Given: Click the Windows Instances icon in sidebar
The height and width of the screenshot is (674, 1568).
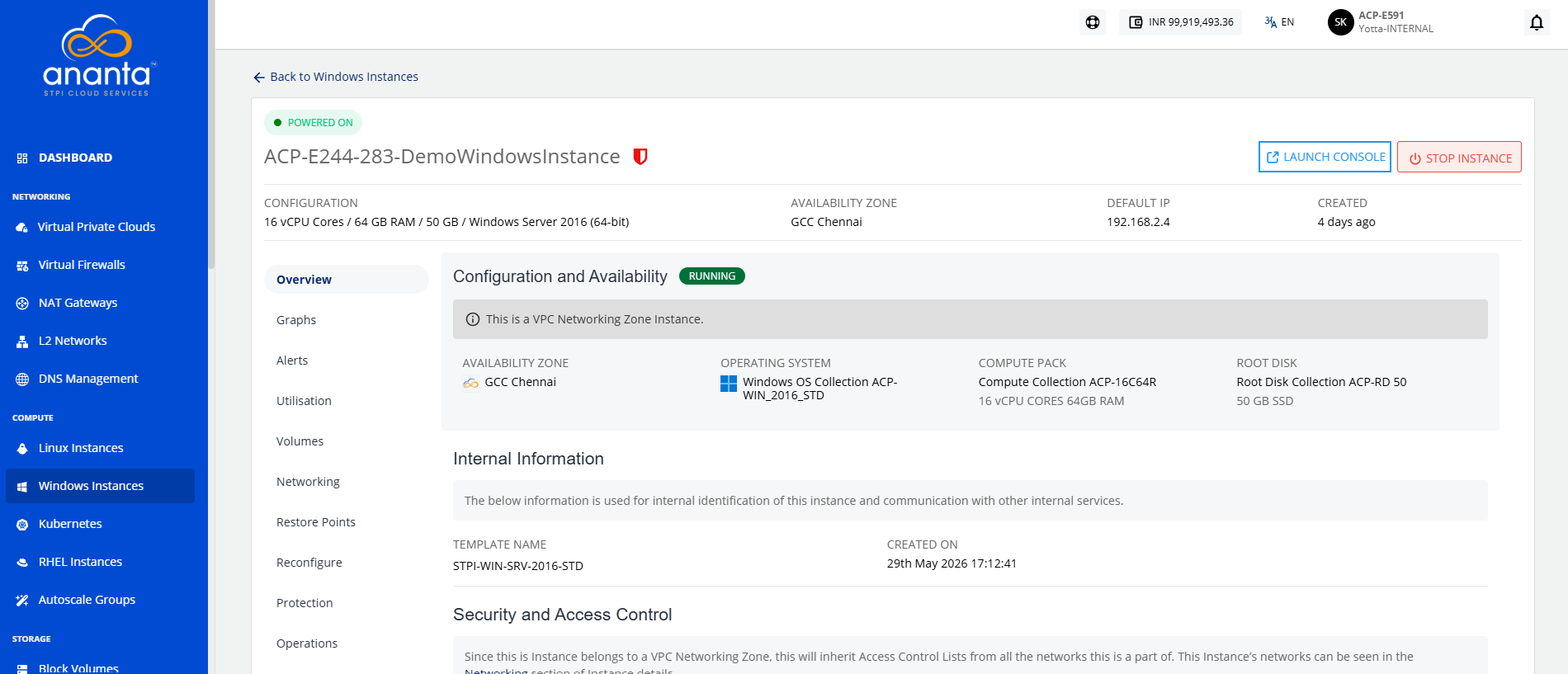Looking at the screenshot, I should coord(22,487).
